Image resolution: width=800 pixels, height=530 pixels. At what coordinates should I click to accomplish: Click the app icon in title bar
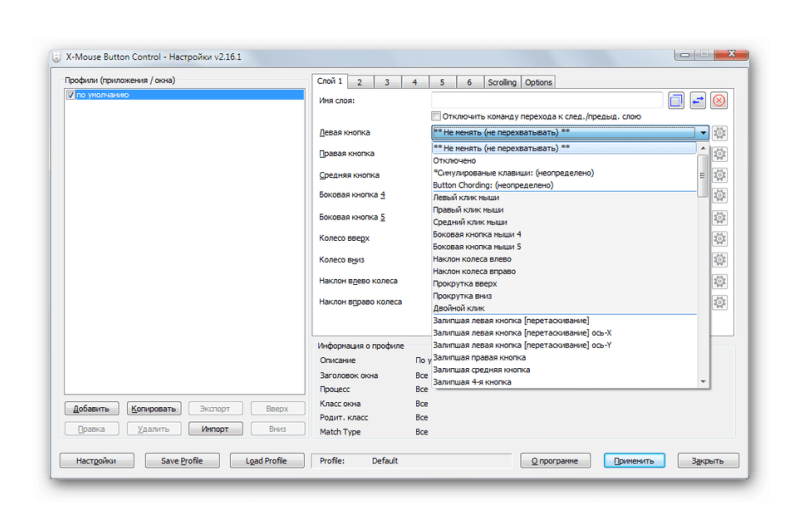click(x=57, y=57)
